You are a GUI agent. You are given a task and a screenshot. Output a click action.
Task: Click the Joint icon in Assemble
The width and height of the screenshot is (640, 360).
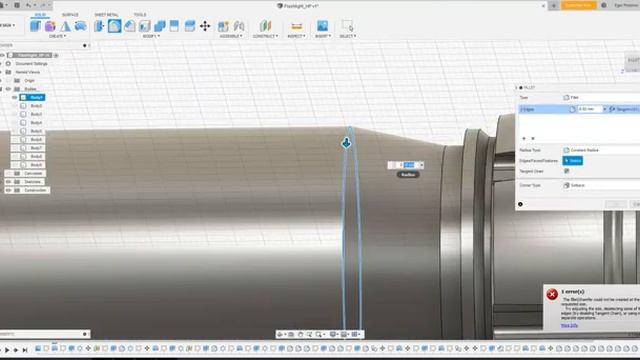click(x=239, y=26)
